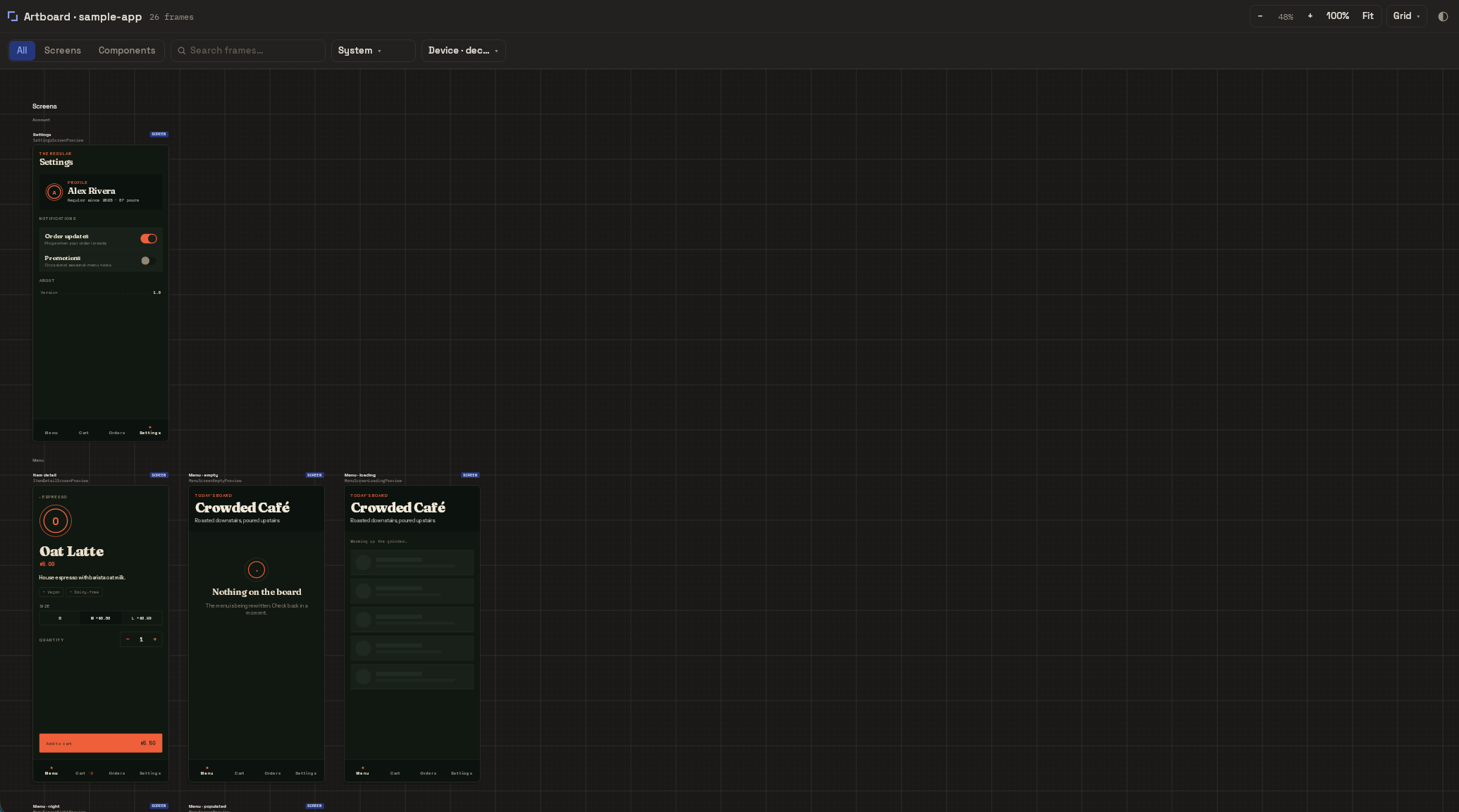
Task: Zoom out with the minus button
Action: [x=1260, y=16]
